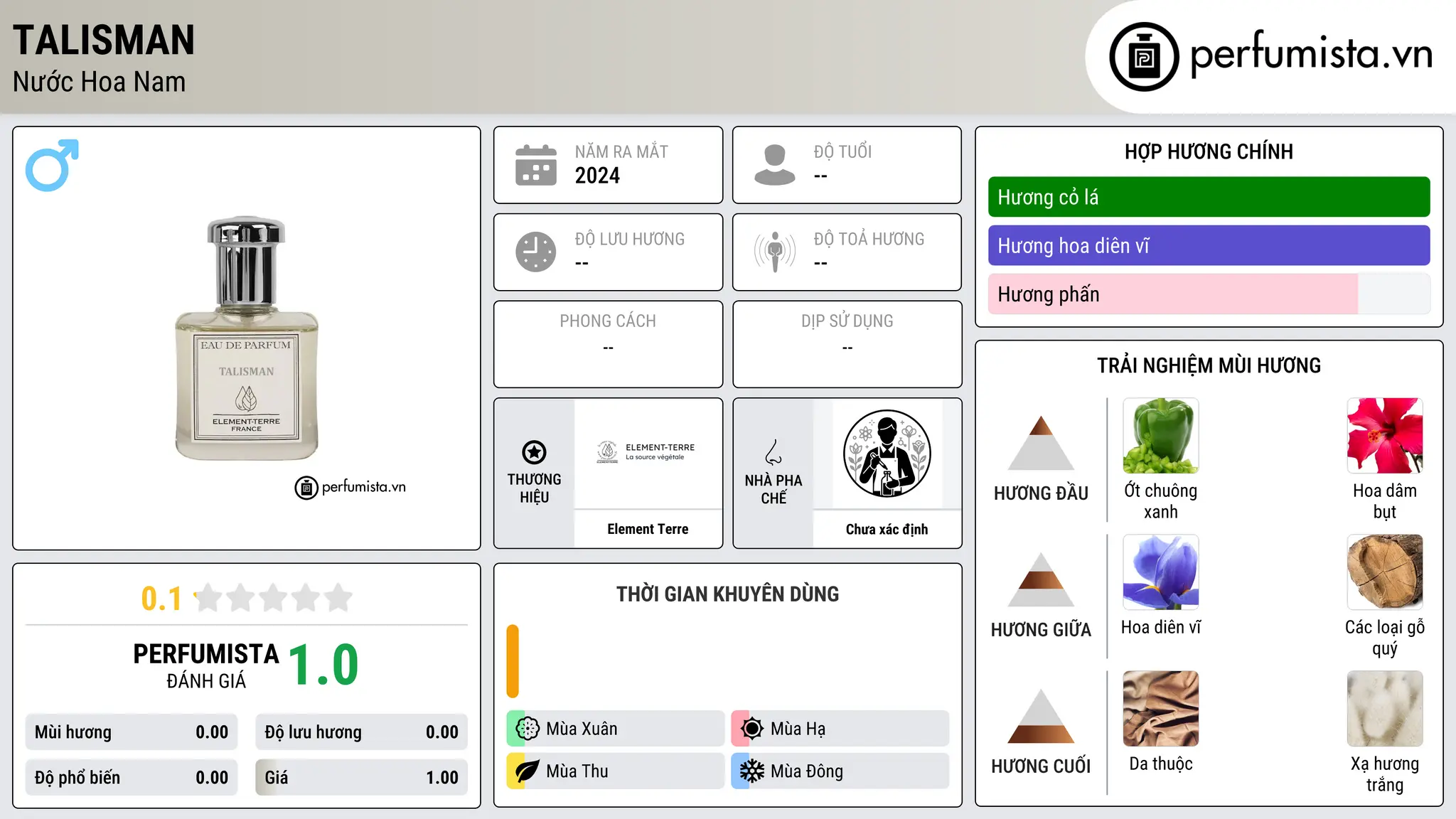The width and height of the screenshot is (1456, 819).
Task: Click the Độ phổ biến score row
Action: [132, 778]
